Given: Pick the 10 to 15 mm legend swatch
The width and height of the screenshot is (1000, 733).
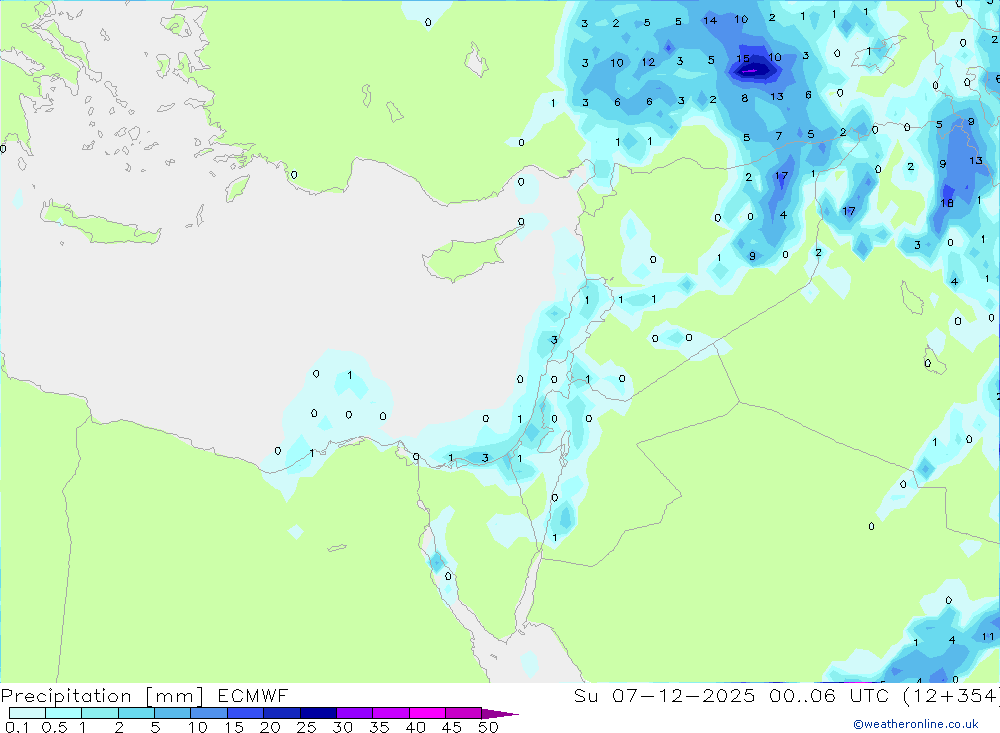Looking at the screenshot, I should tap(209, 713).
